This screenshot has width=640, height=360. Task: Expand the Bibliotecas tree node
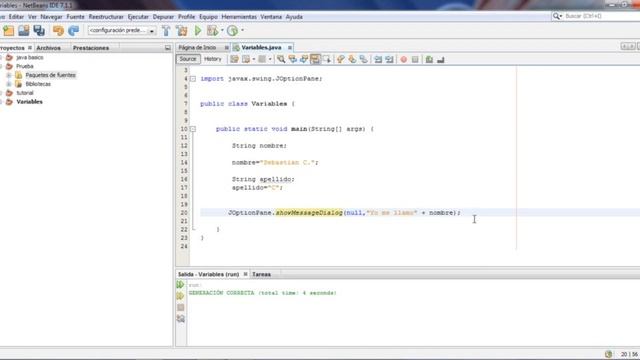tap(9, 84)
